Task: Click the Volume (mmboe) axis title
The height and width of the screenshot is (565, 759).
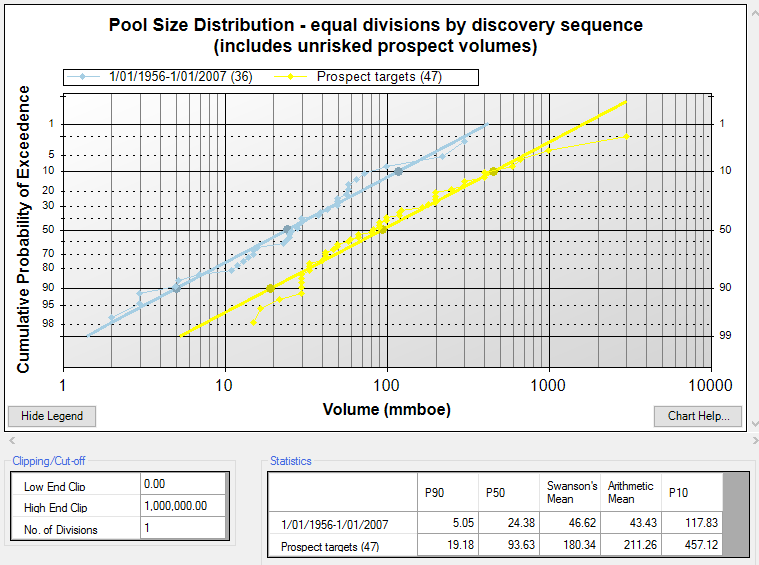Action: [x=387, y=410]
